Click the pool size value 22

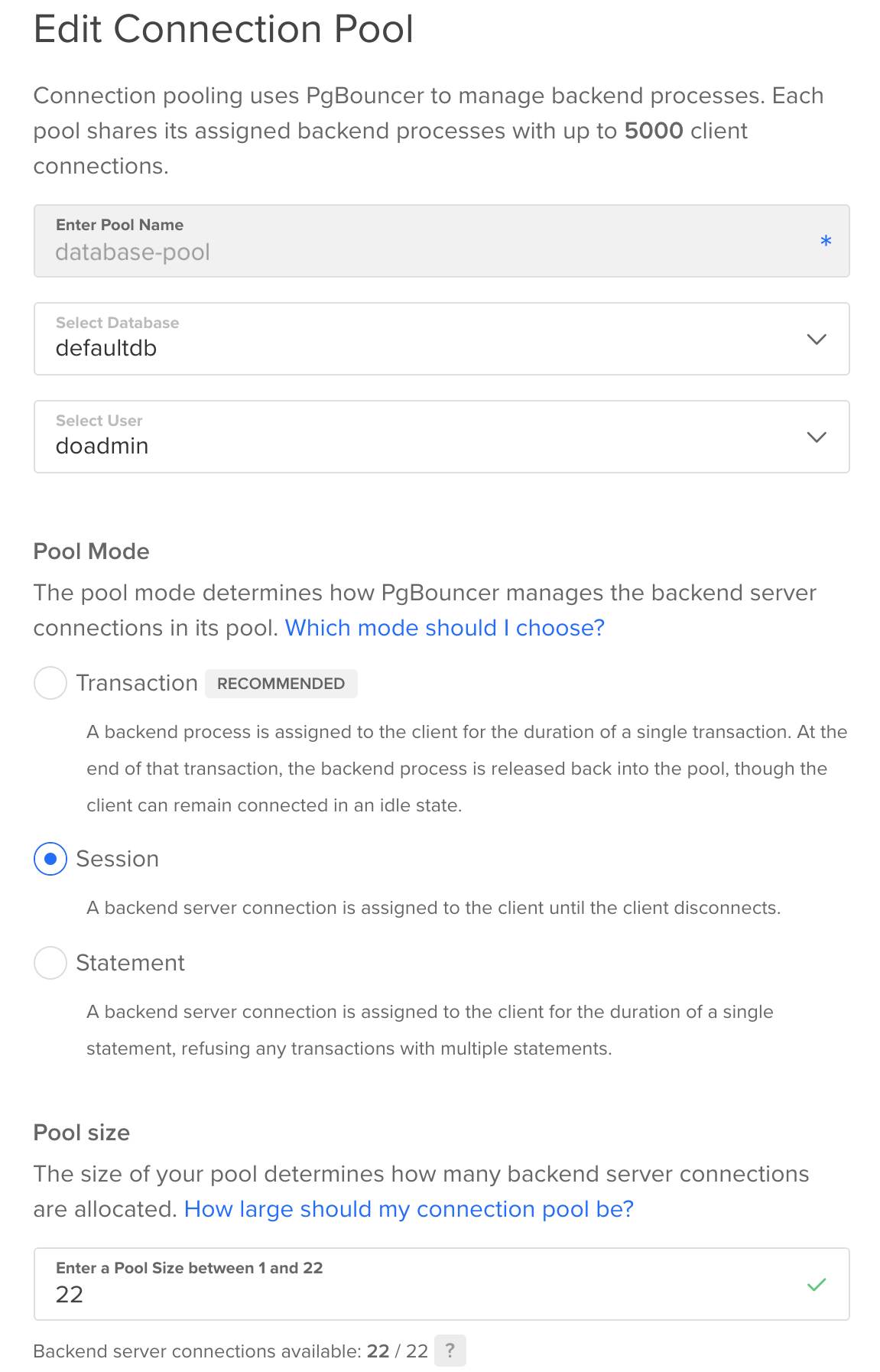70,1294
